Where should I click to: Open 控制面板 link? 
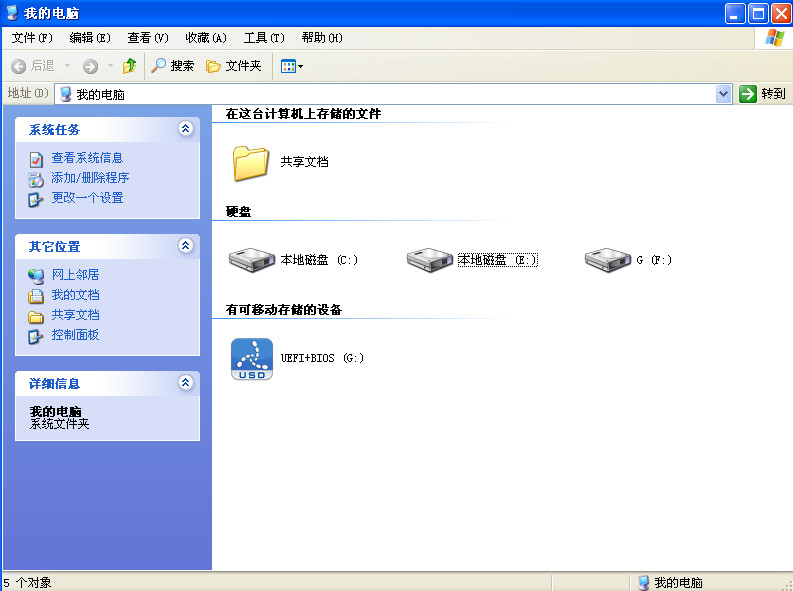[x=75, y=335]
